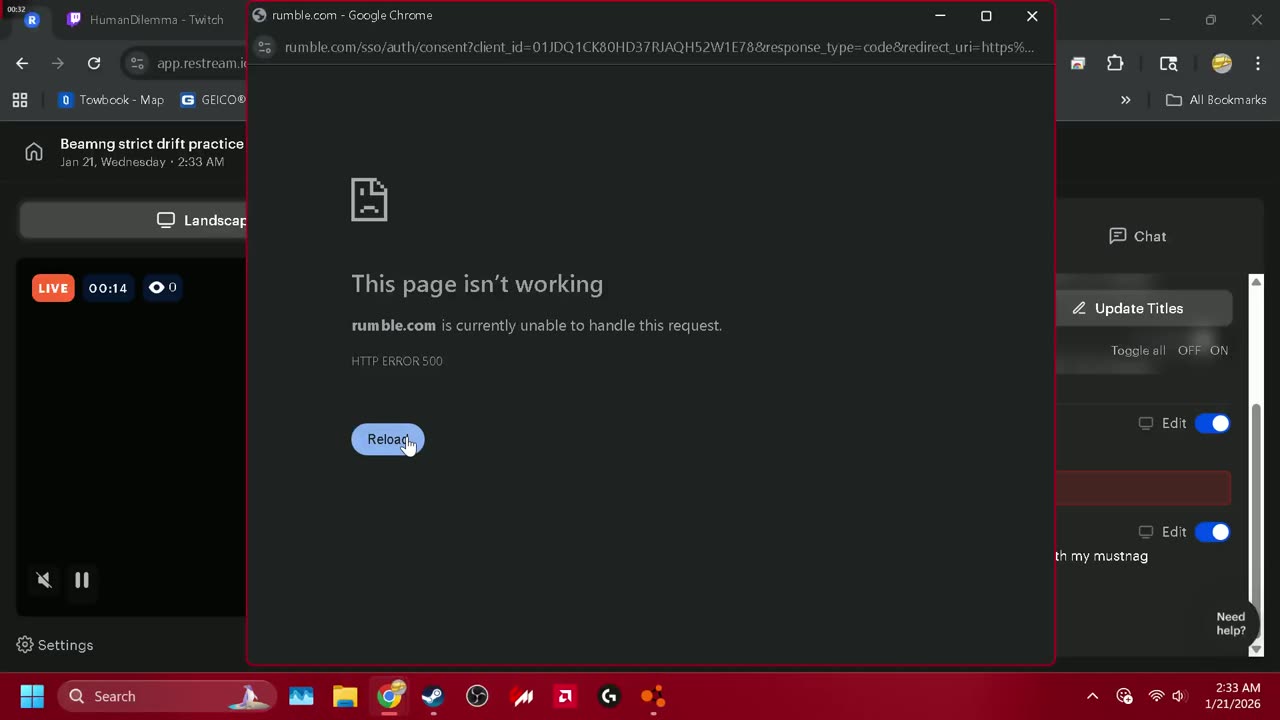The height and width of the screenshot is (720, 1280).
Task: Select the Restream tab with R icon
Action: [x=32, y=19]
